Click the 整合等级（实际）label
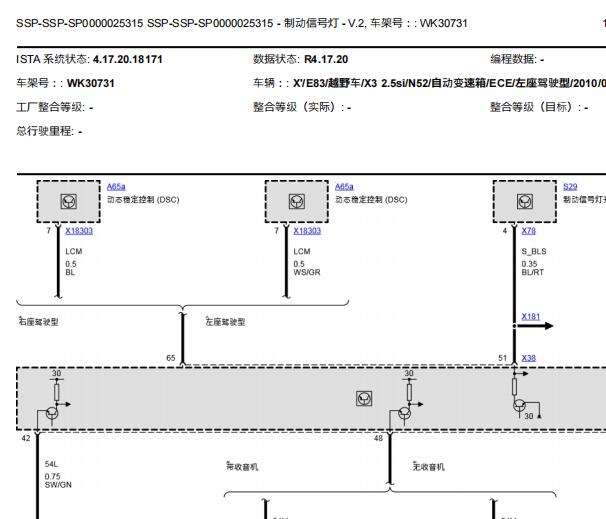This screenshot has height=519, width=606. (x=298, y=107)
